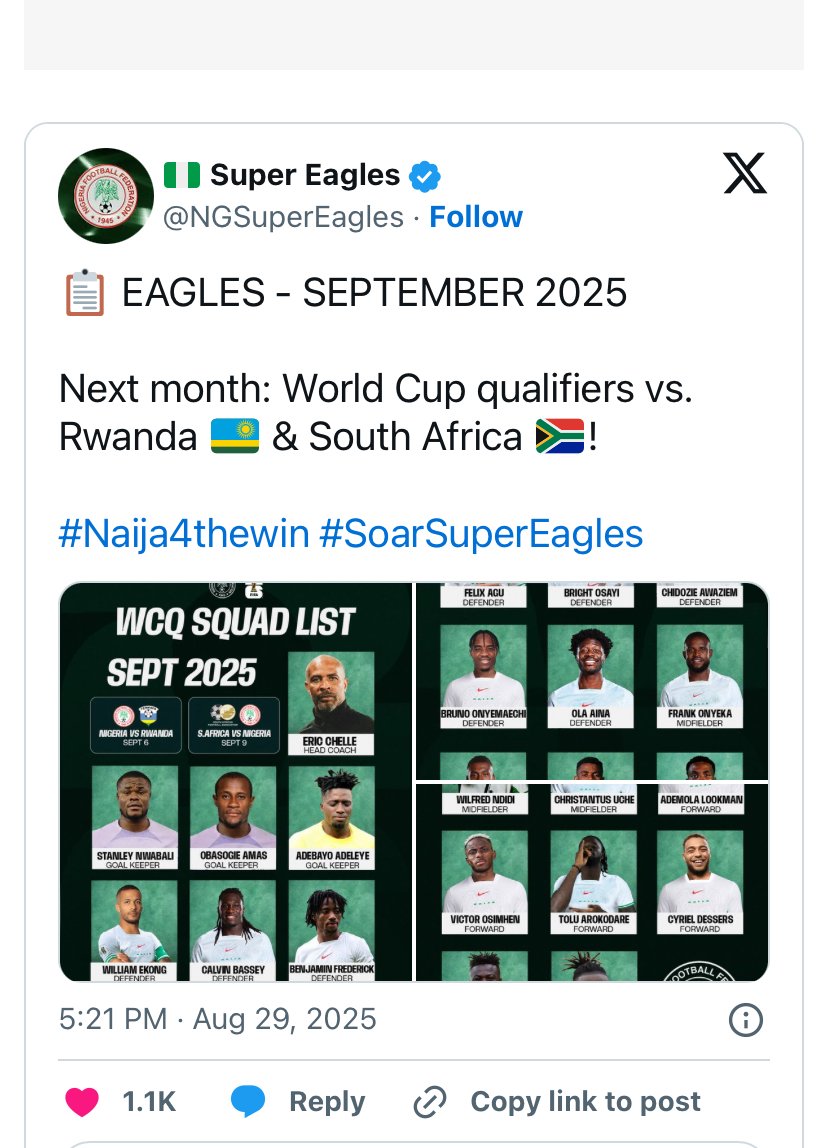Click Reply text button
Viewport: 828px width, 1148px height.
point(327,1102)
